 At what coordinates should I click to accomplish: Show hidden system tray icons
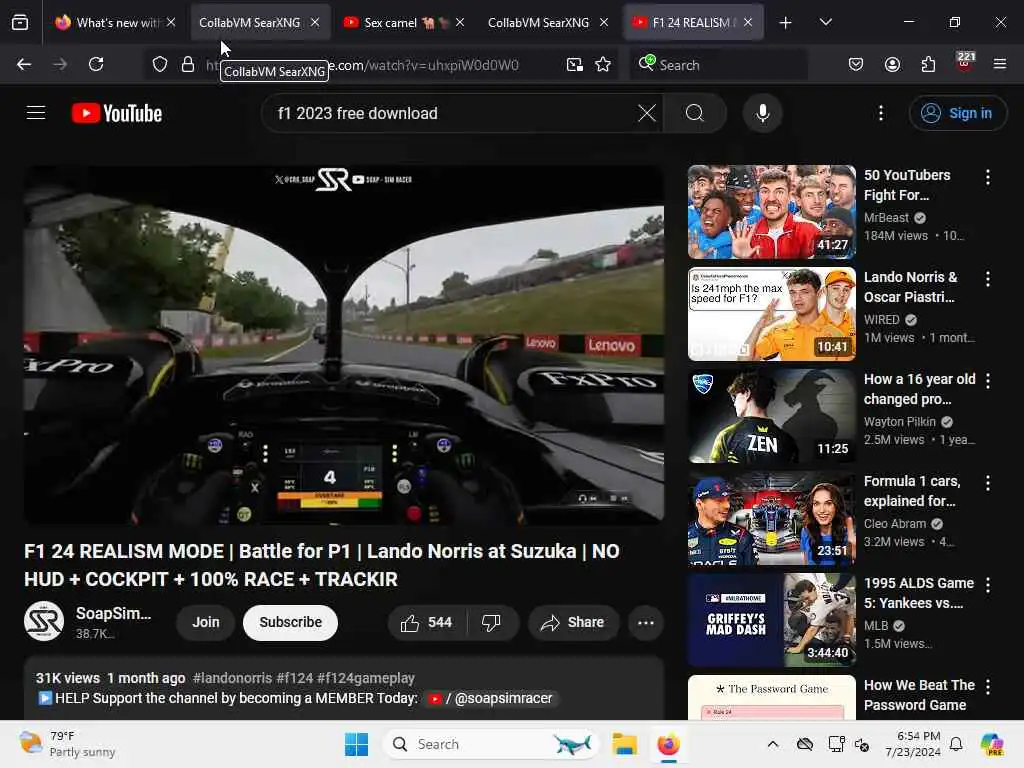coord(773,744)
